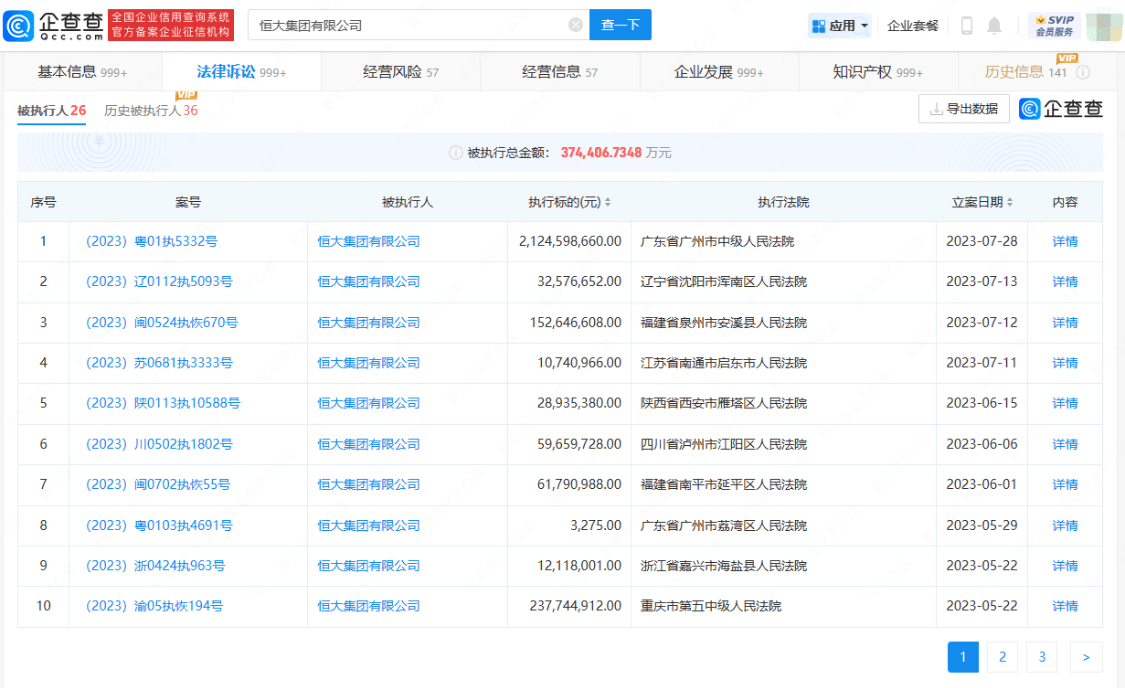Expand the 应用 dropdown menu
The width and height of the screenshot is (1125, 688).
[x=840, y=26]
